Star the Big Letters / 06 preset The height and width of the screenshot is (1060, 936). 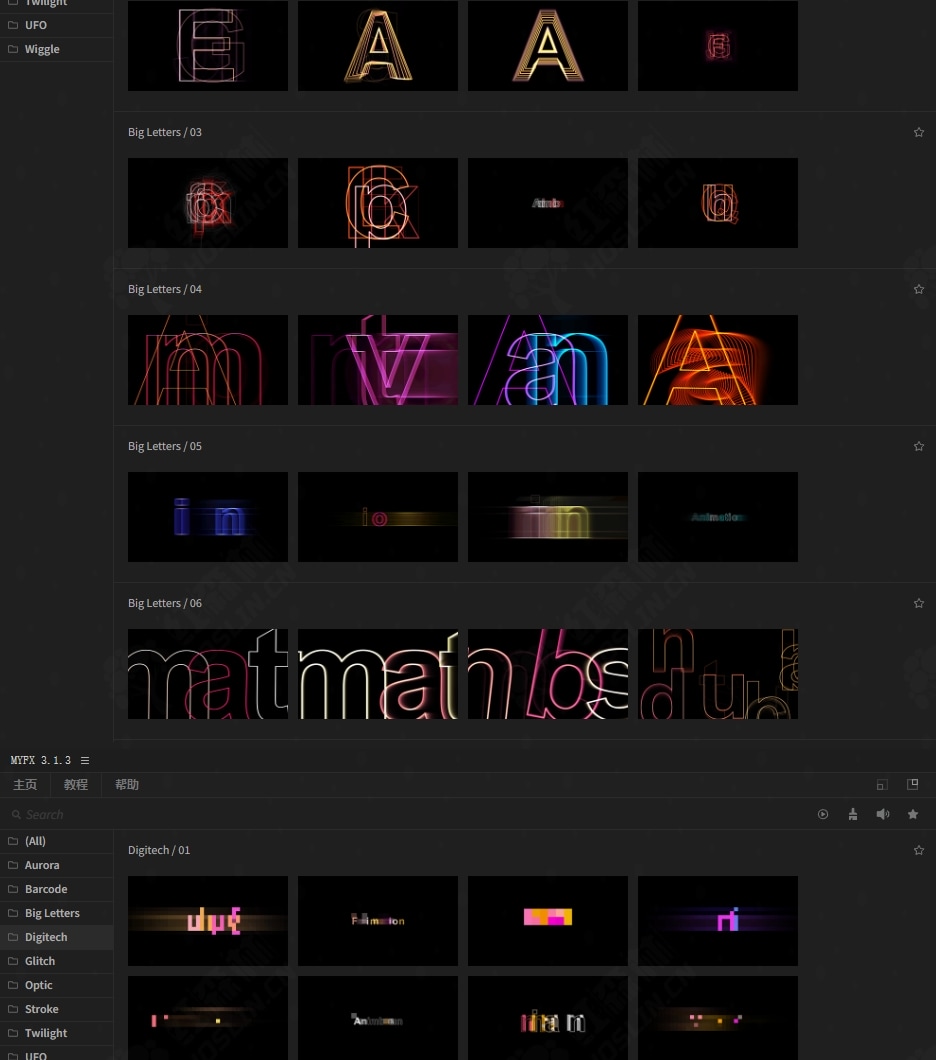click(919, 603)
